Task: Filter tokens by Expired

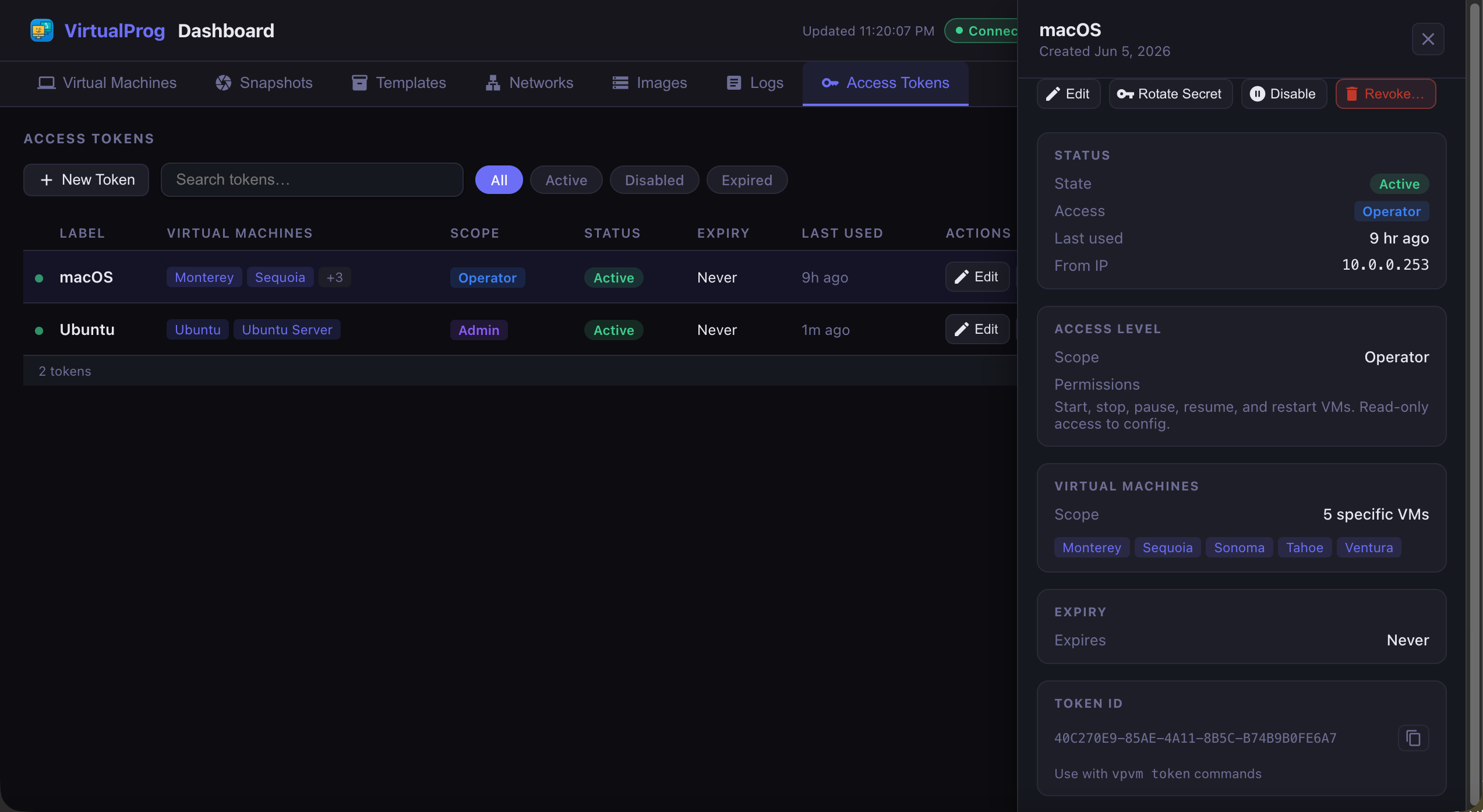Action: tap(747, 180)
